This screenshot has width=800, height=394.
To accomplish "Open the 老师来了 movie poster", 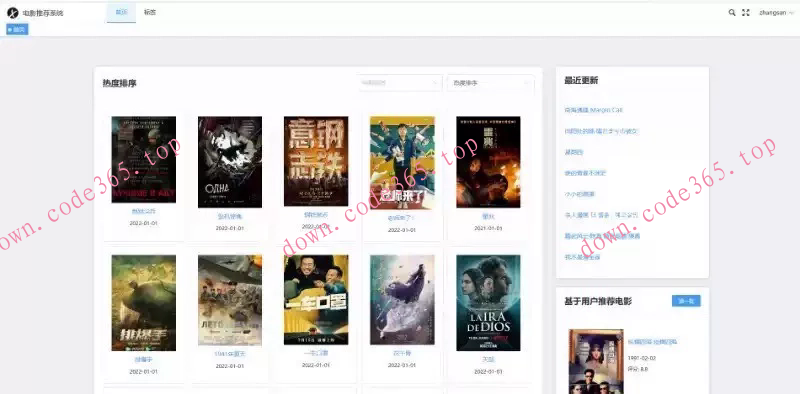I will (x=402, y=162).
